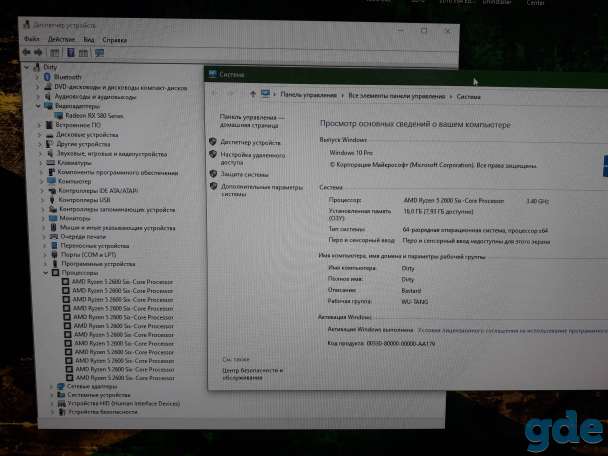This screenshot has width=608, height=456.
Task: Click the up-arrow icon in the Система window
Action: 253,93
